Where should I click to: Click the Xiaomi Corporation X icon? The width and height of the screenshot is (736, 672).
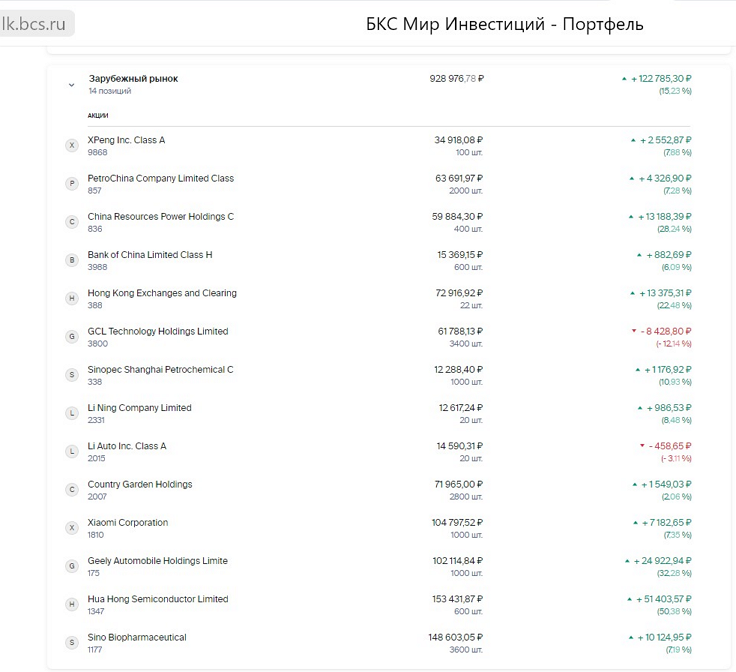click(71, 528)
